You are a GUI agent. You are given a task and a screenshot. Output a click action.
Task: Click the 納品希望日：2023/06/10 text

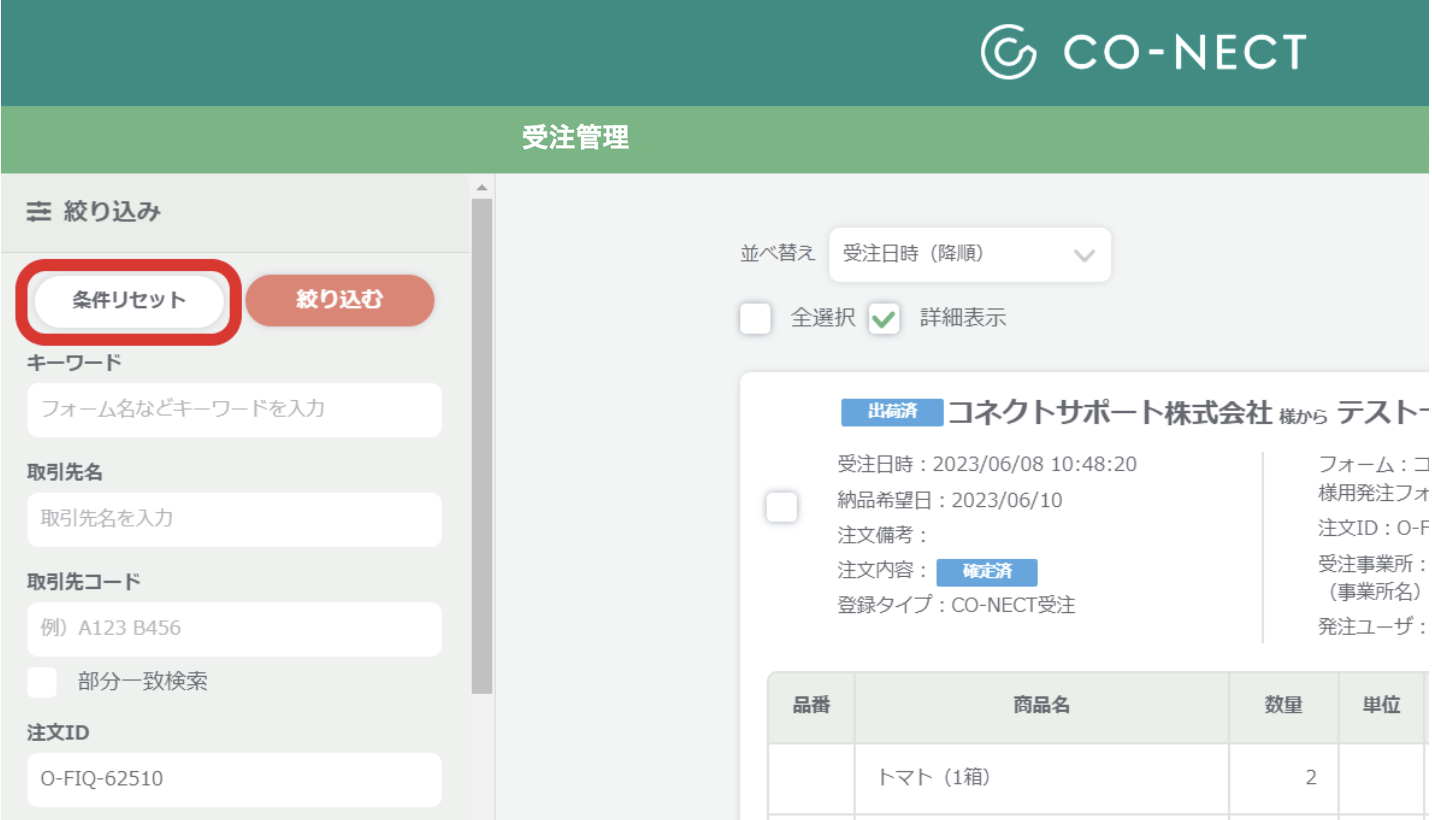tap(950, 500)
